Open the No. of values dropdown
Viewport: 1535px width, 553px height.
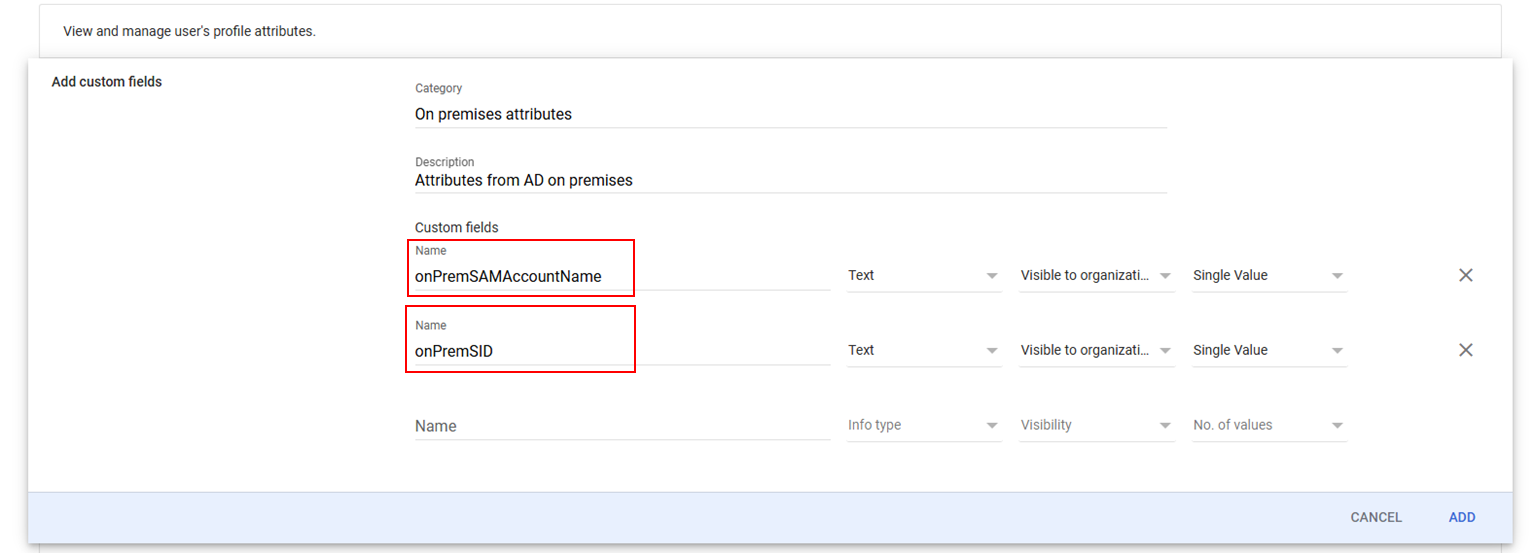1268,425
